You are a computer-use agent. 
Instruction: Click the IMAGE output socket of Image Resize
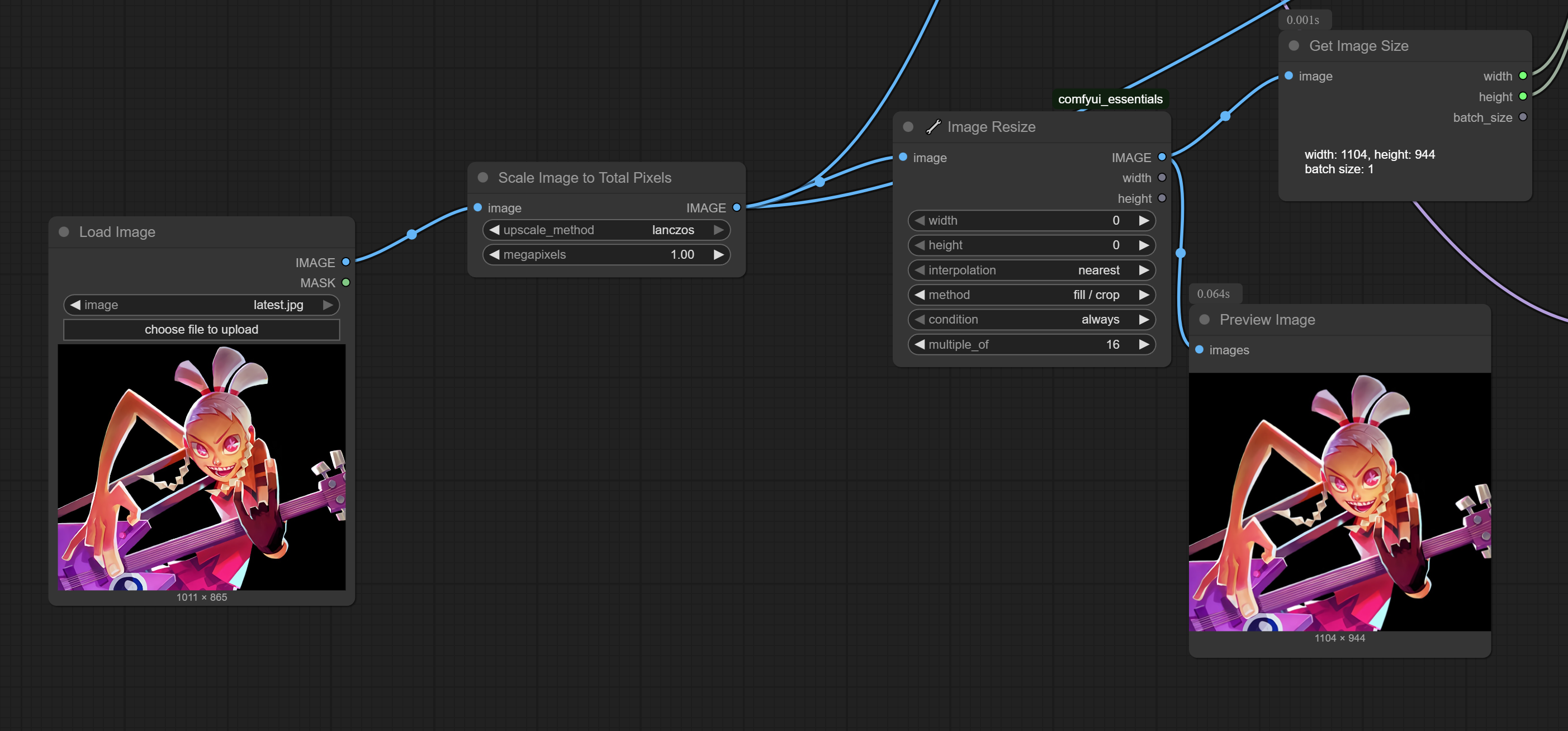[1162, 157]
